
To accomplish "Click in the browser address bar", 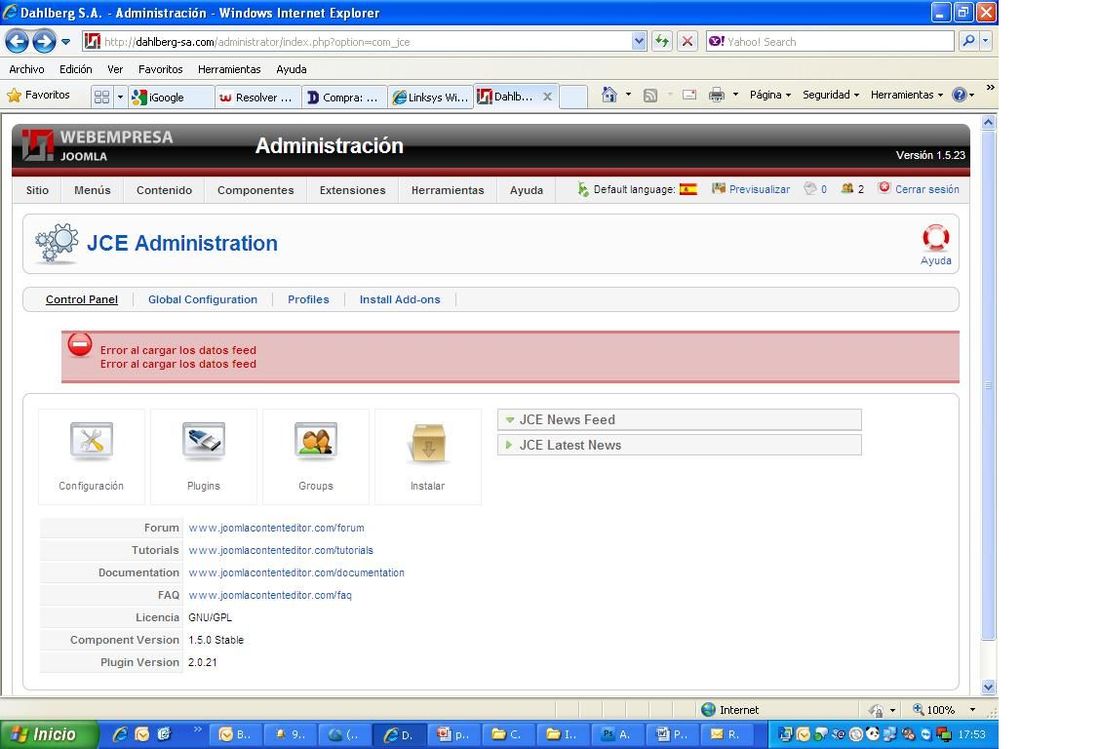I will [365, 41].
